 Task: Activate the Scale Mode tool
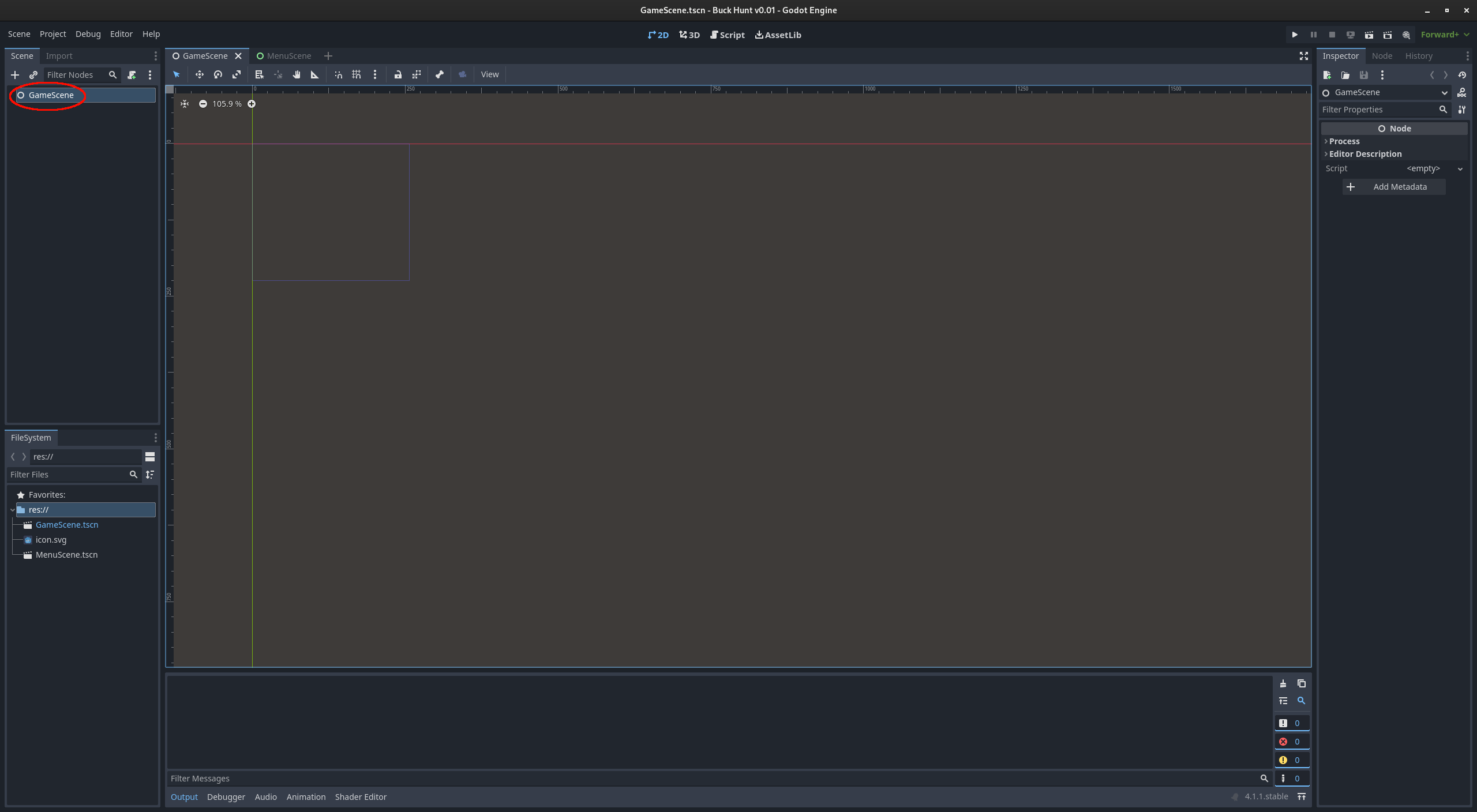click(237, 74)
